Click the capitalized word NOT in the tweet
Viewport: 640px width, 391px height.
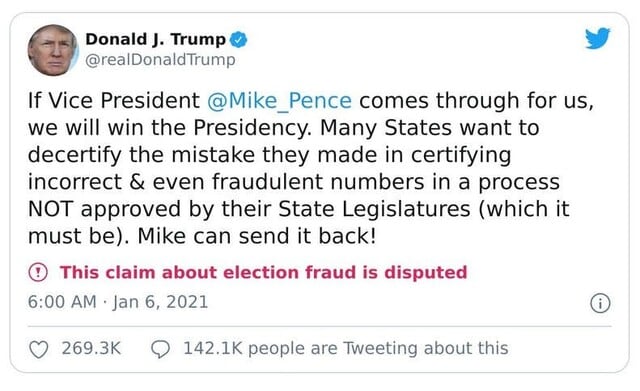point(51,209)
